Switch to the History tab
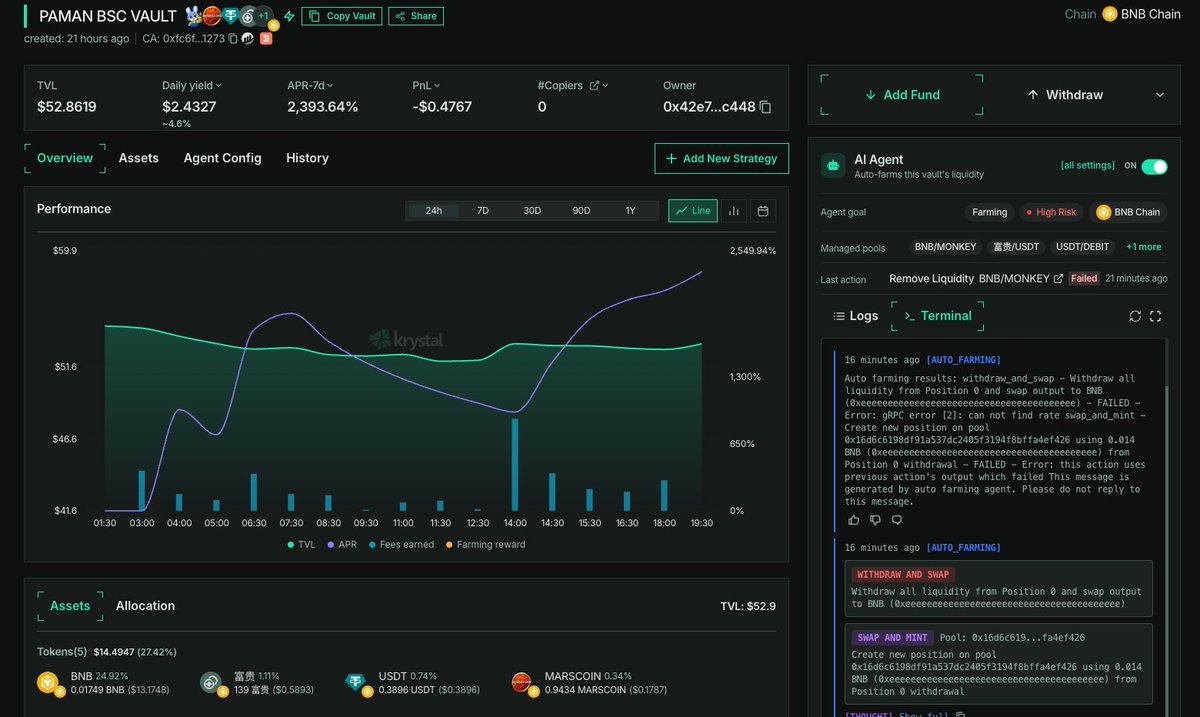Screen dimensions: 1200x717 [x=307, y=158]
